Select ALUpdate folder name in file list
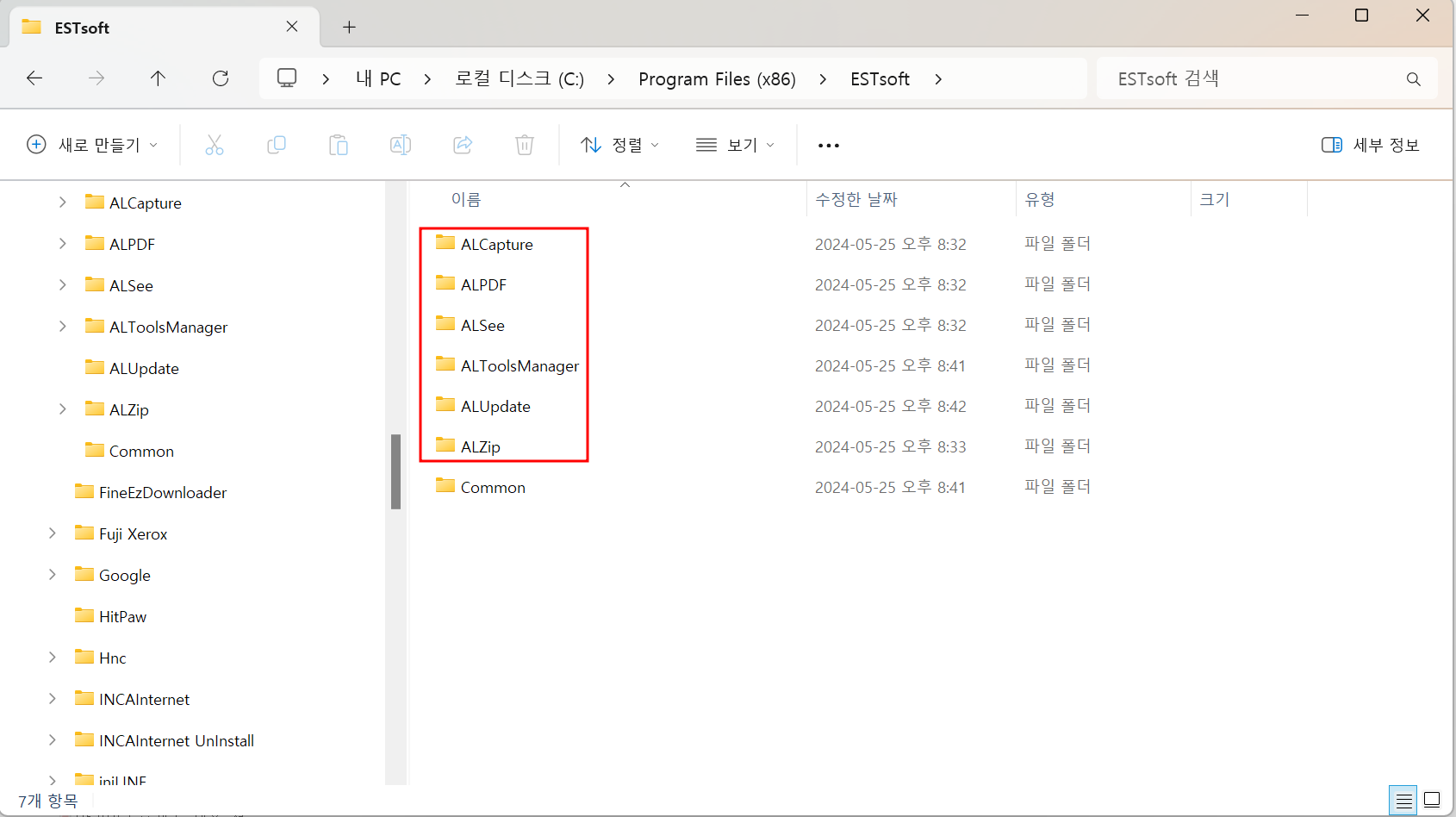 point(495,407)
